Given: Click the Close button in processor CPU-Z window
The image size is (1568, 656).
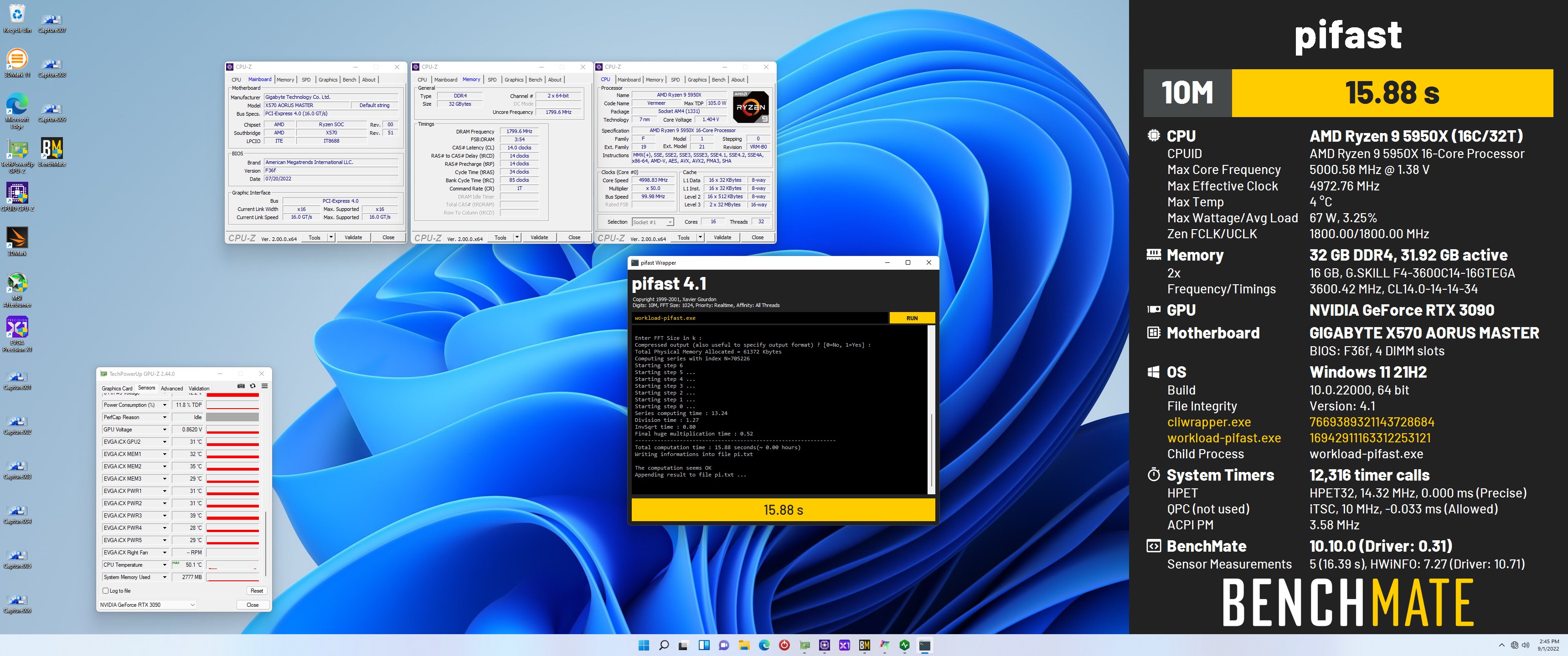Looking at the screenshot, I should click(757, 237).
